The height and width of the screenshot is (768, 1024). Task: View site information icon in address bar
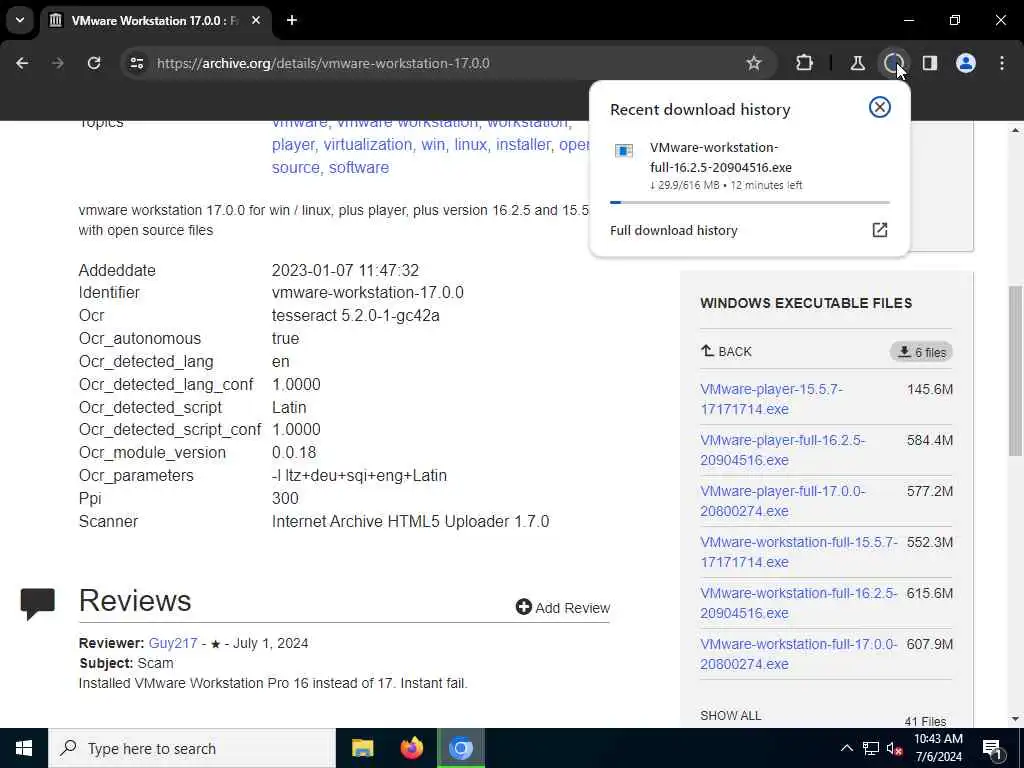(136, 63)
